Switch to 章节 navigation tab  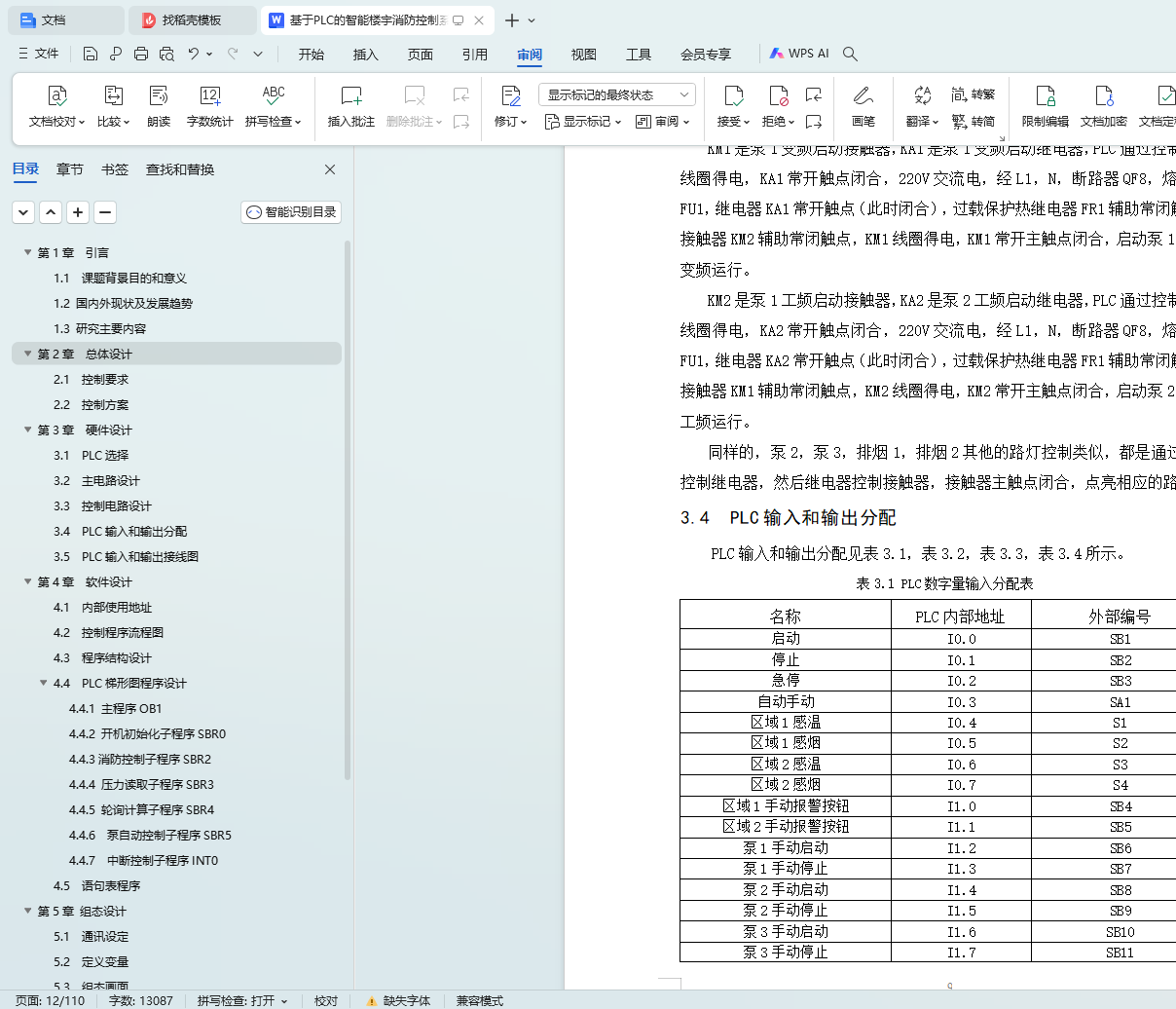[70, 169]
